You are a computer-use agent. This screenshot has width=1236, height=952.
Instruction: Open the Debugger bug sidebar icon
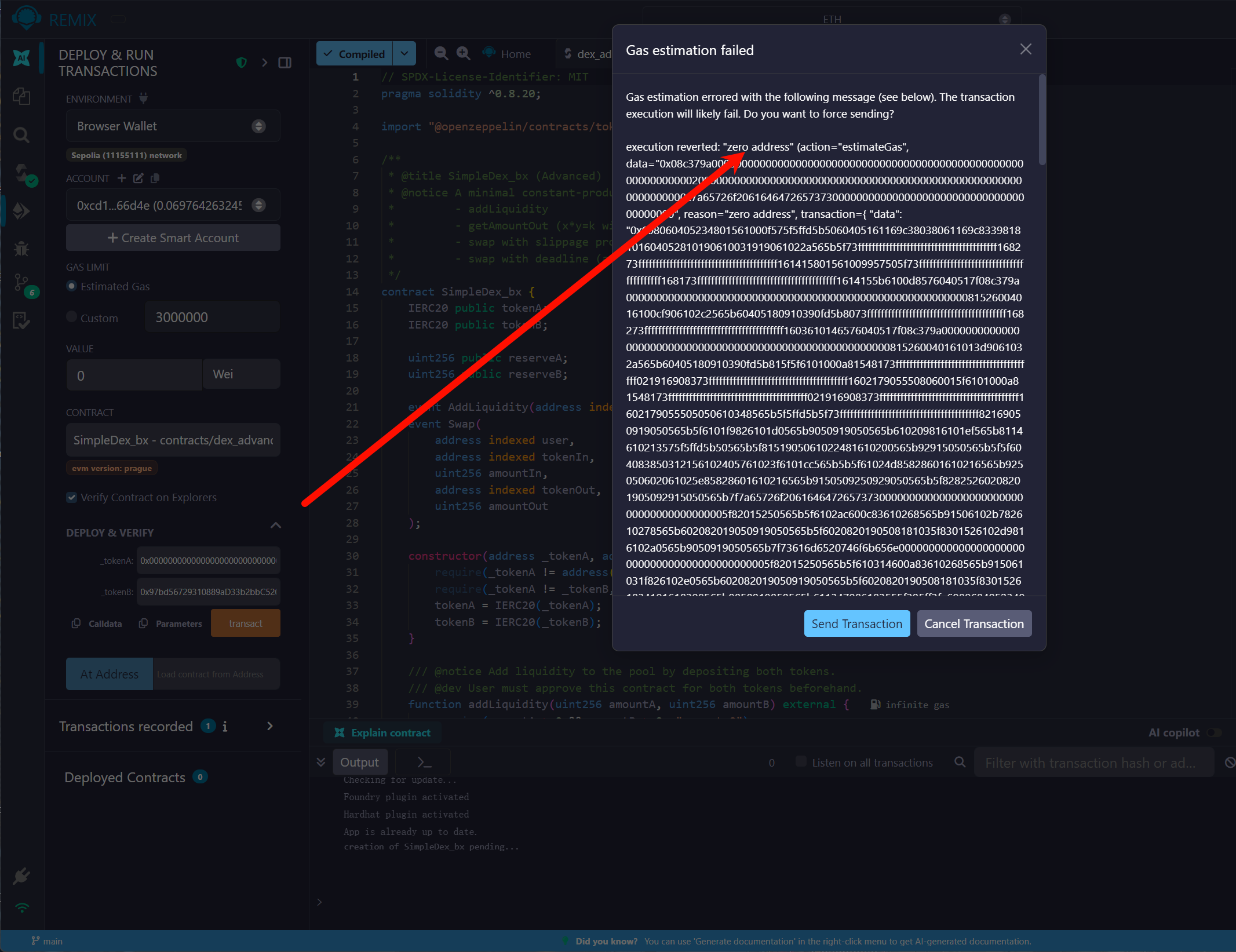pos(21,249)
